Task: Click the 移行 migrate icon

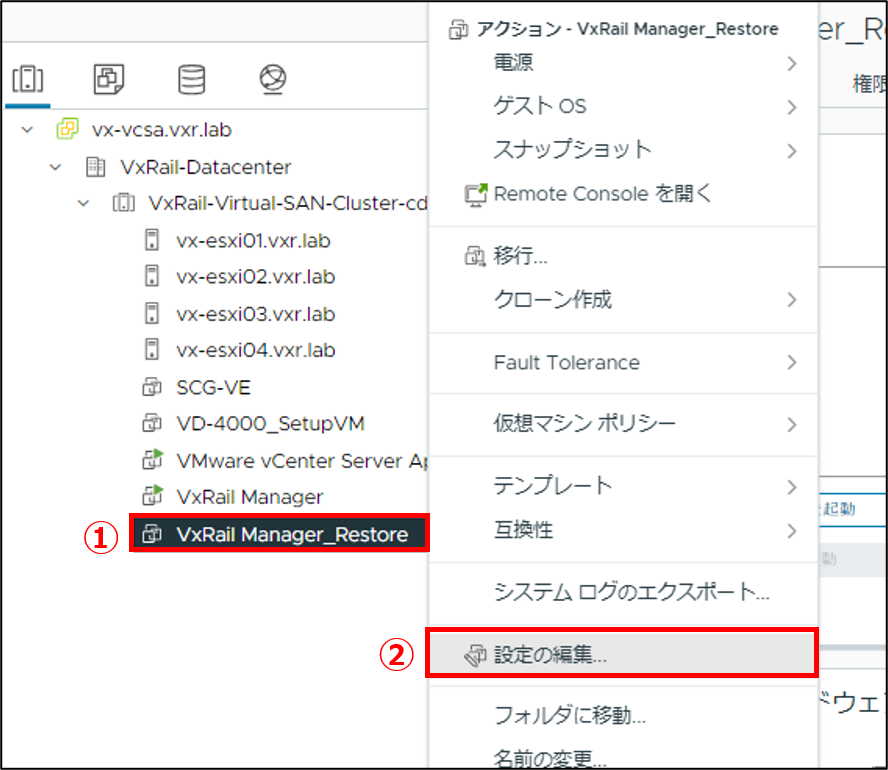Action: (x=475, y=256)
